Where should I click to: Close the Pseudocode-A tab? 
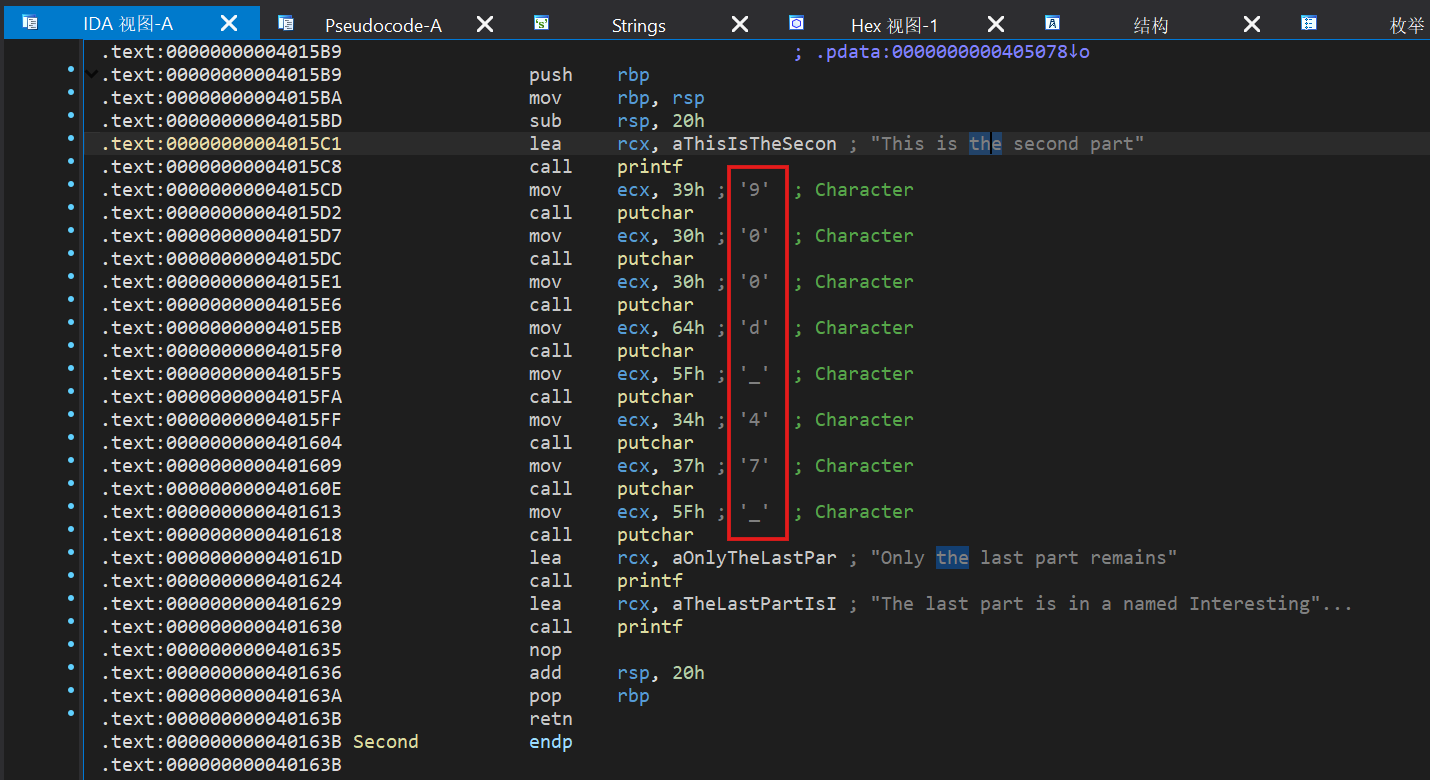(484, 24)
